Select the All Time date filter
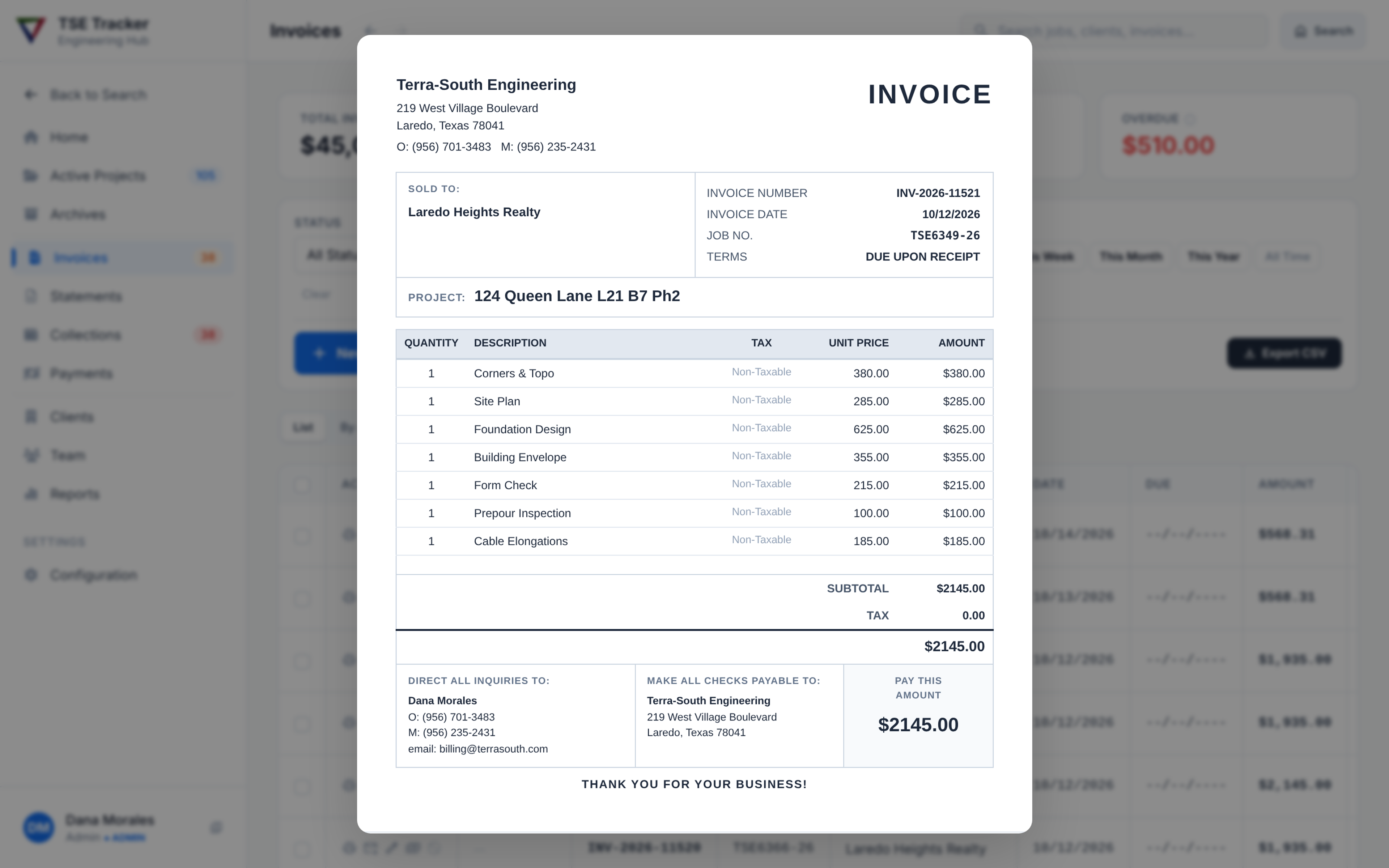The height and width of the screenshot is (868, 1389). tap(1287, 257)
